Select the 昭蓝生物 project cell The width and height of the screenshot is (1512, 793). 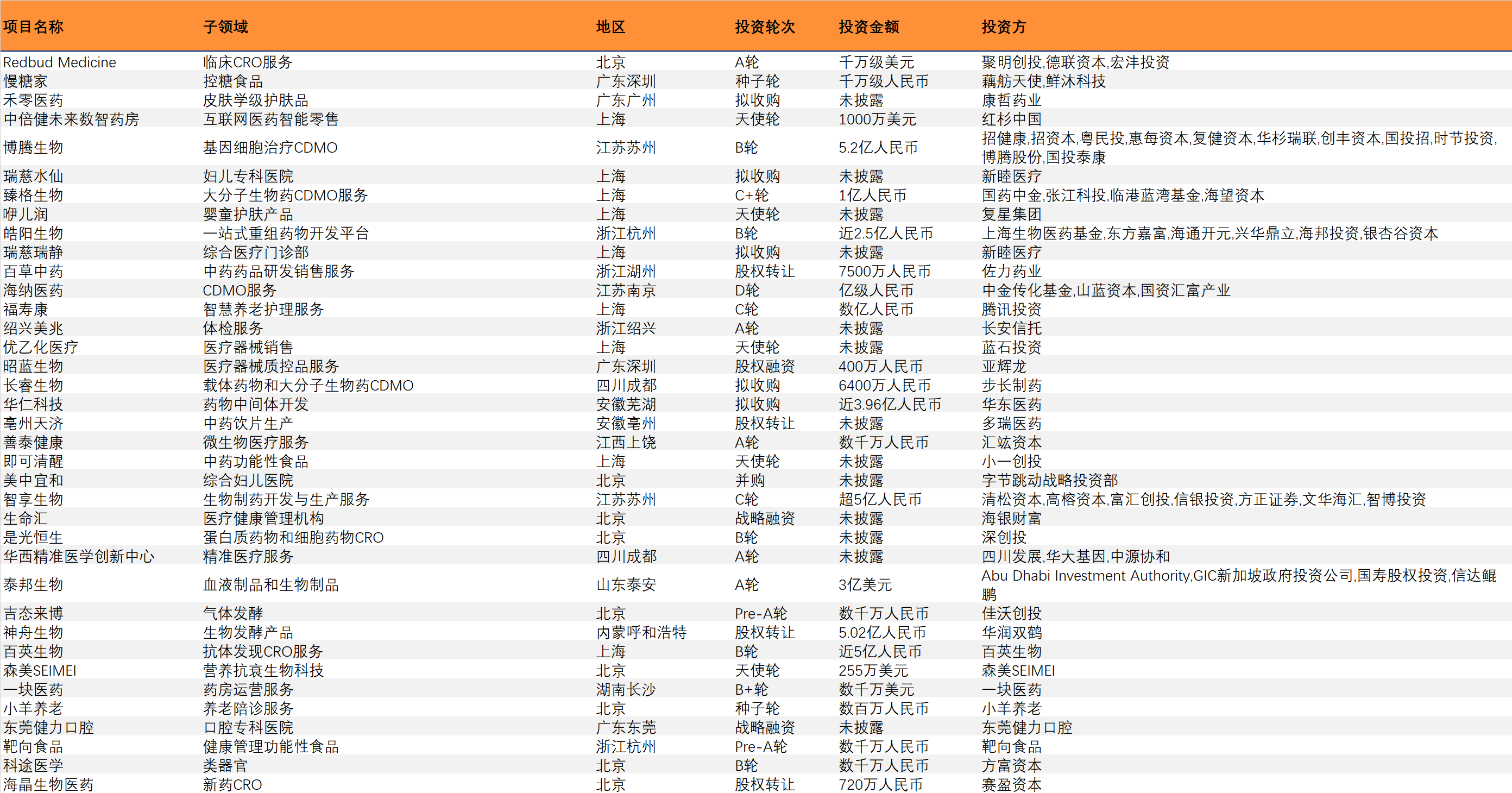33,366
